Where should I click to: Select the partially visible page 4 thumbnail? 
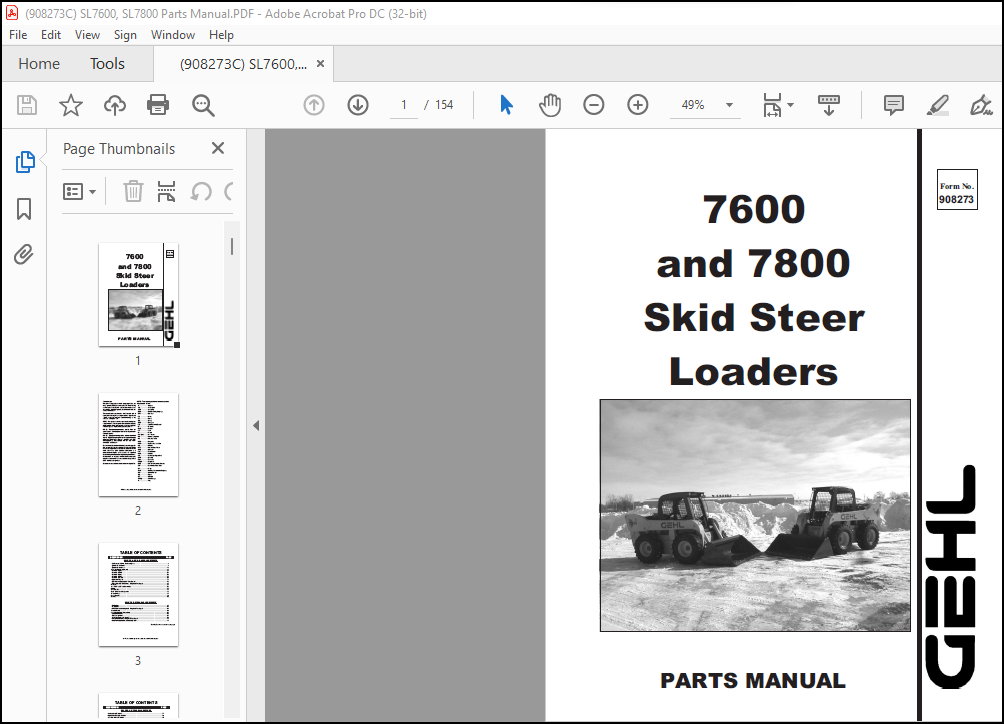pos(138,706)
